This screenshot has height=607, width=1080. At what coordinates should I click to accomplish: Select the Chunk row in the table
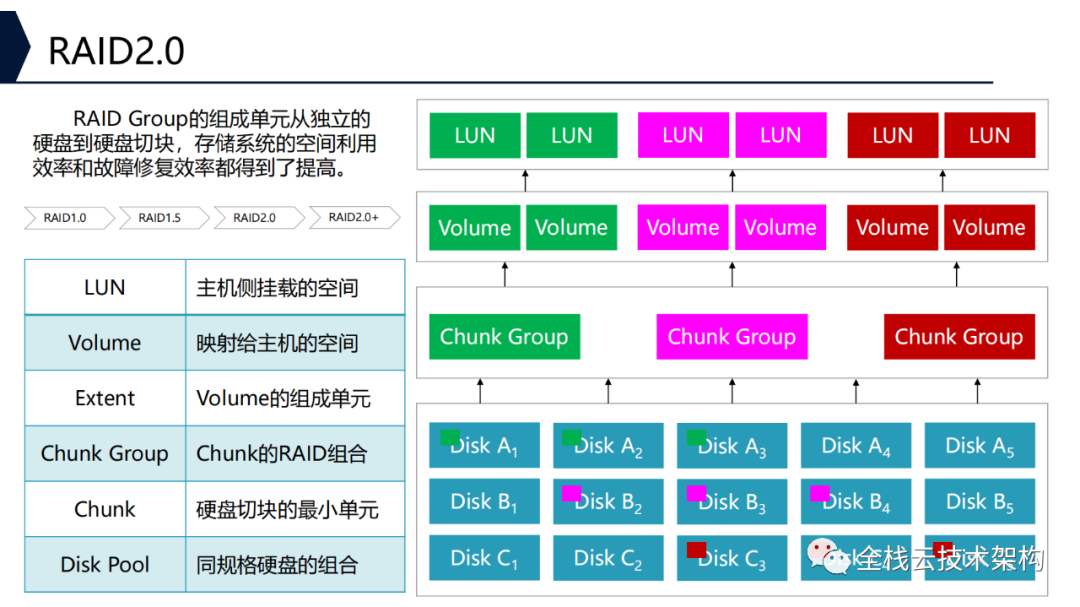[x=104, y=509]
